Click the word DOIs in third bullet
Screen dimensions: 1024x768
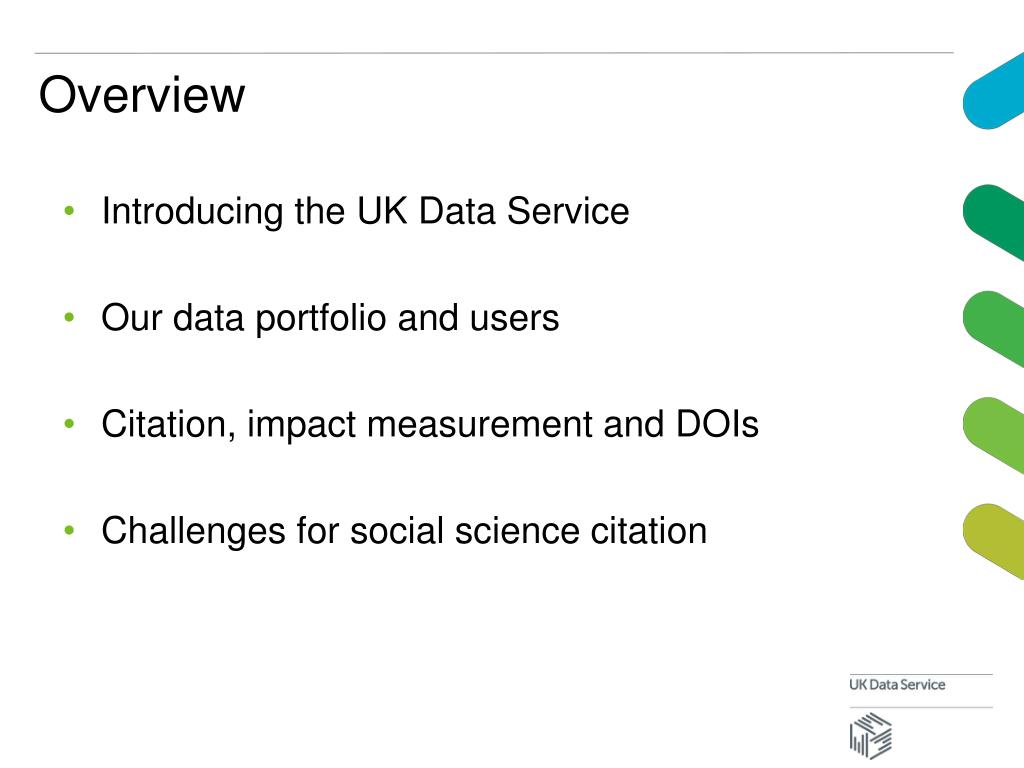[x=717, y=424]
